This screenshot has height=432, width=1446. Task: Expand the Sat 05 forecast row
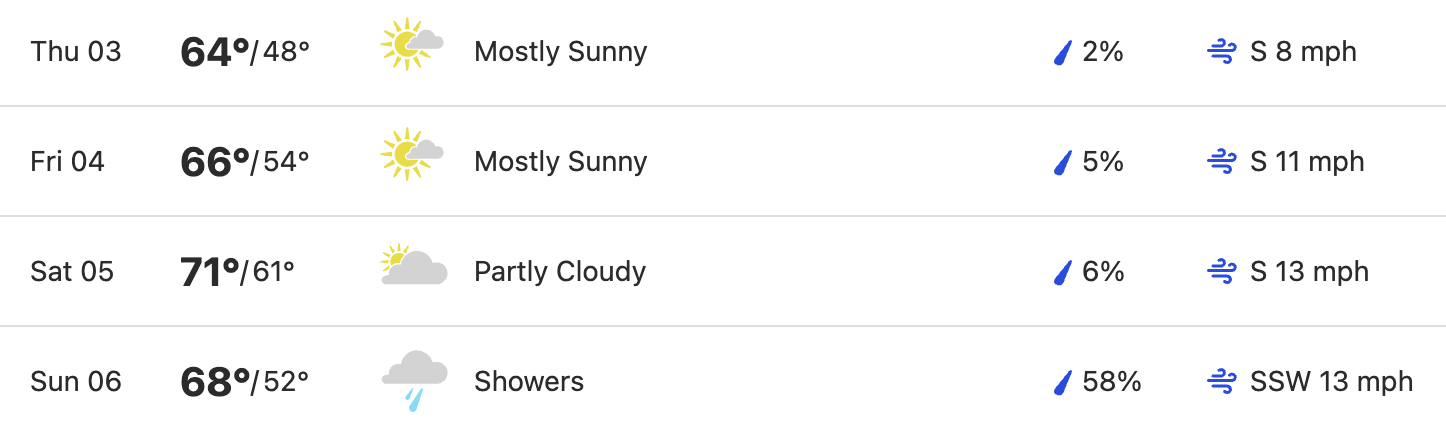click(x=723, y=271)
